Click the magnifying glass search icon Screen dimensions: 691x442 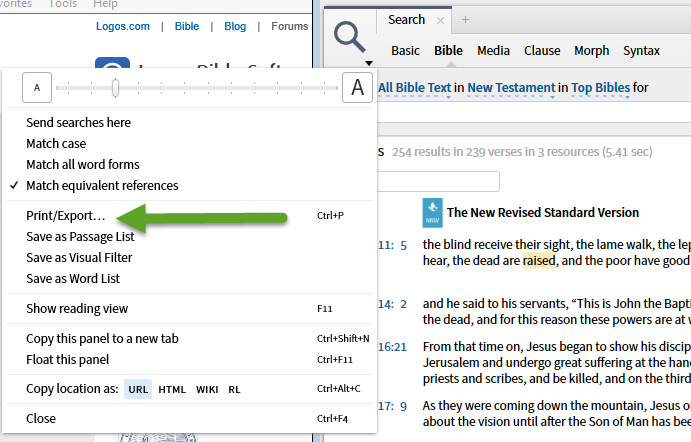pos(349,37)
